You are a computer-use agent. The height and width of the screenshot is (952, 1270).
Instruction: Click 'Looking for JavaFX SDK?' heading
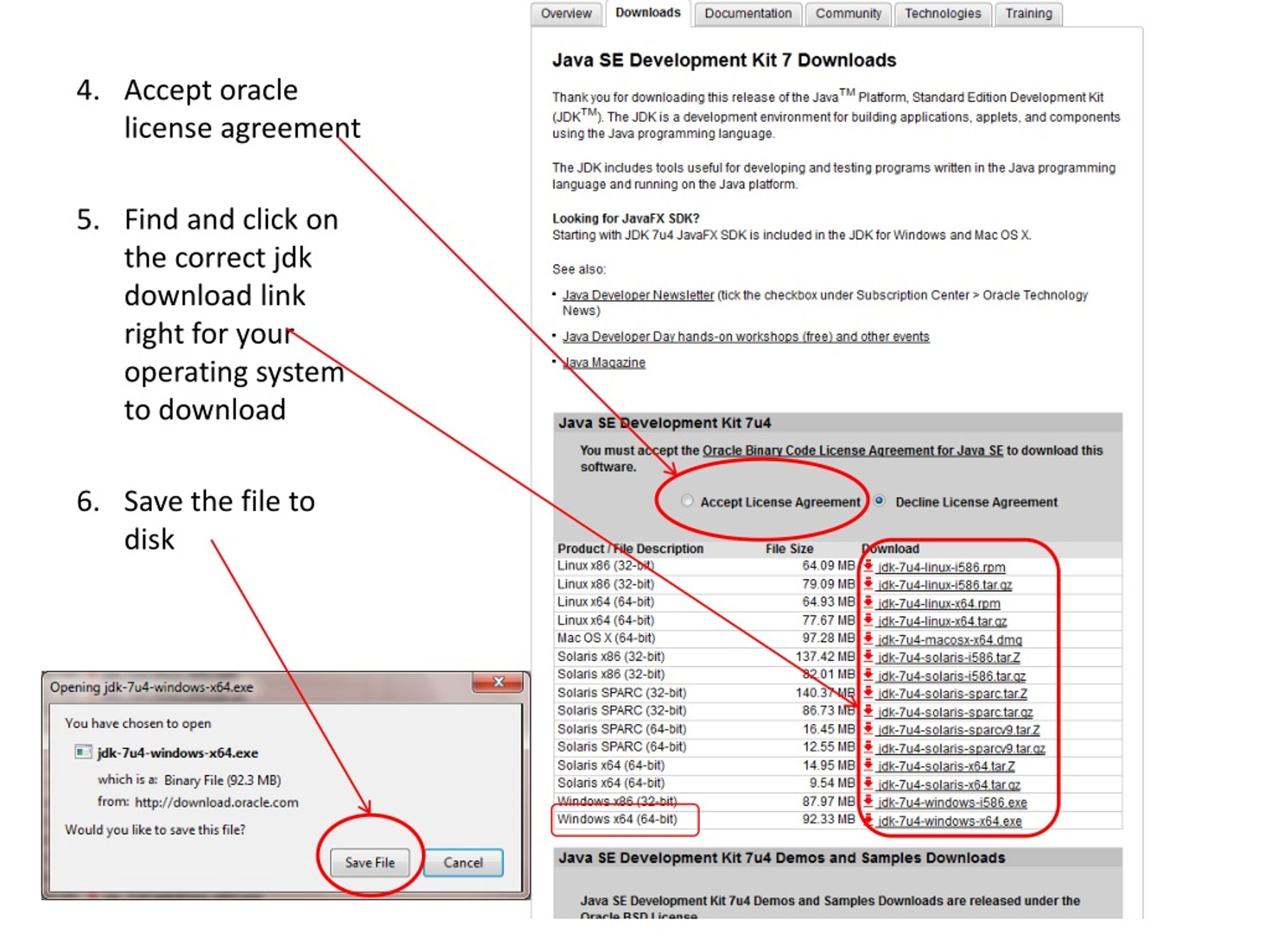(x=626, y=219)
